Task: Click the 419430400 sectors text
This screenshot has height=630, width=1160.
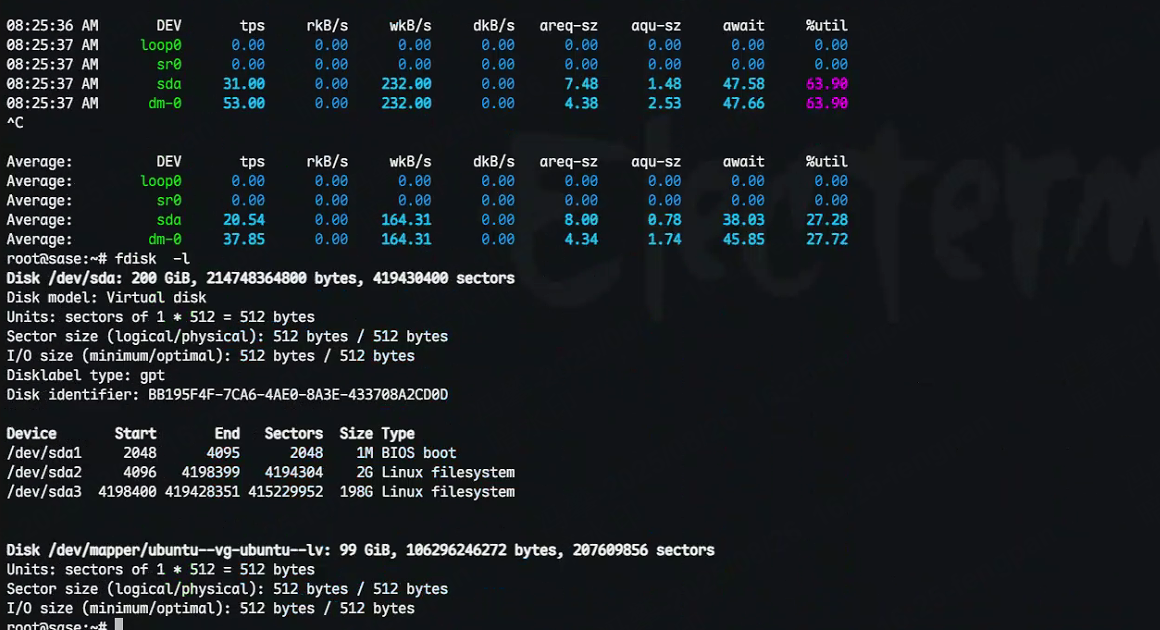Action: (444, 278)
